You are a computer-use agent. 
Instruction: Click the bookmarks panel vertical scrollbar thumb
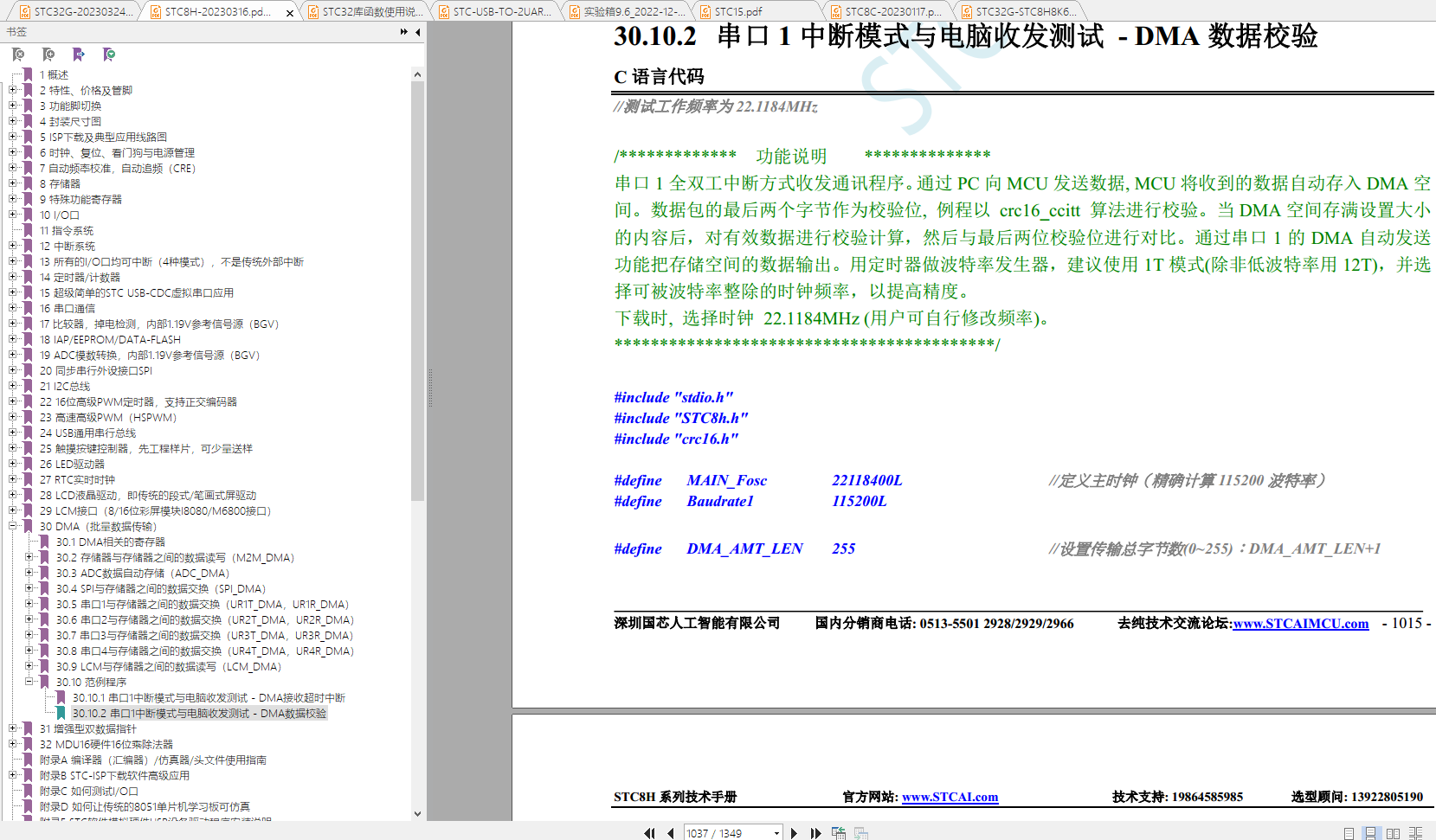pyautogui.click(x=417, y=291)
